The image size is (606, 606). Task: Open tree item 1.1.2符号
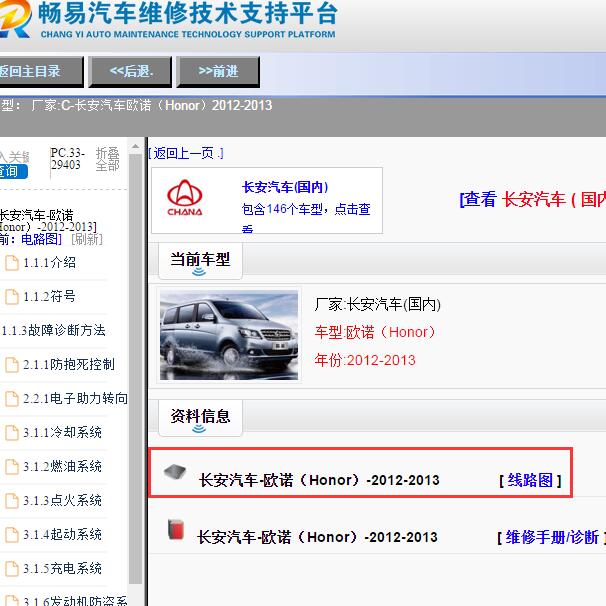point(49,296)
